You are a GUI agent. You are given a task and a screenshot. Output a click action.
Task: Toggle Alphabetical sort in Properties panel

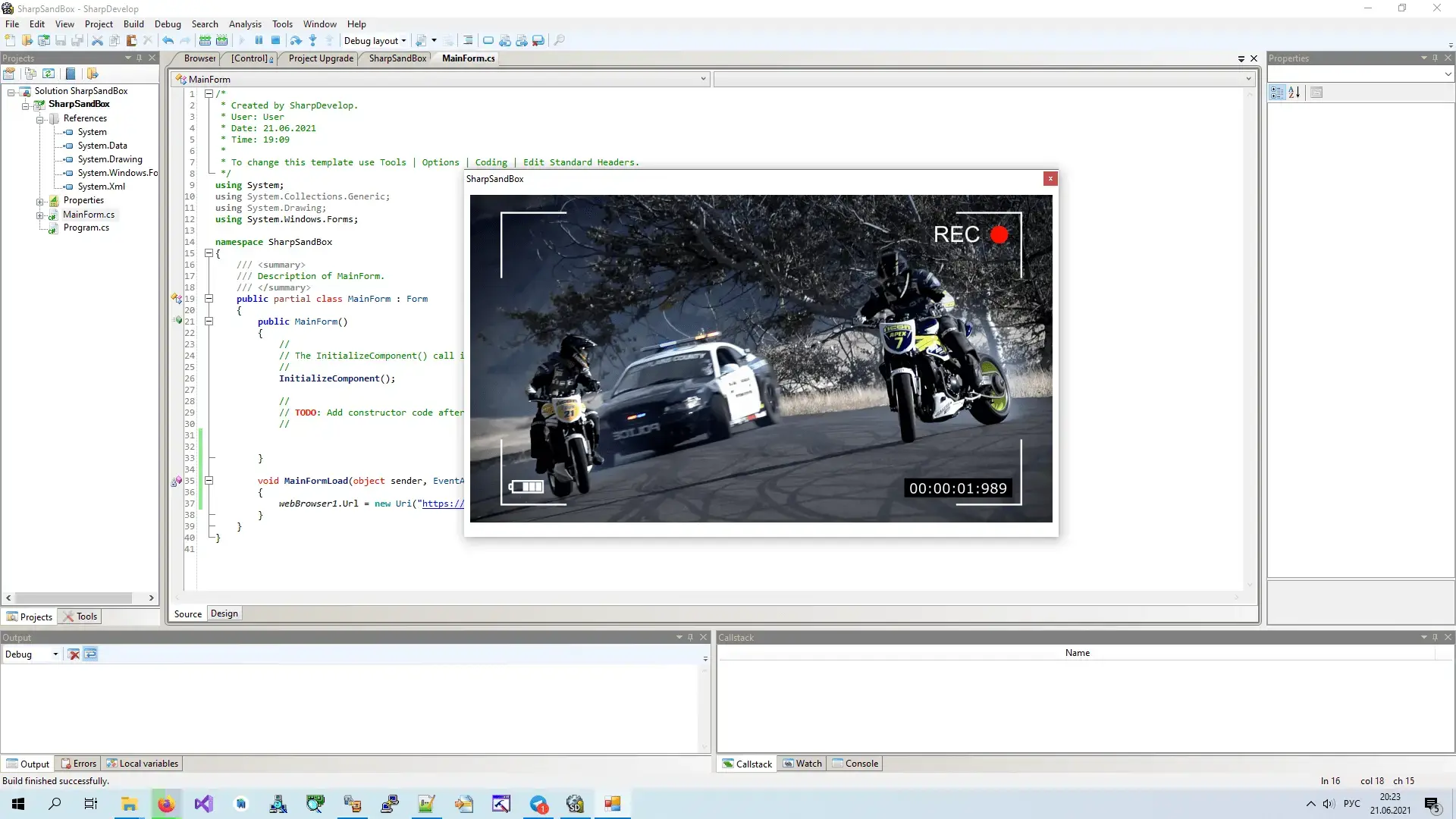click(1294, 93)
